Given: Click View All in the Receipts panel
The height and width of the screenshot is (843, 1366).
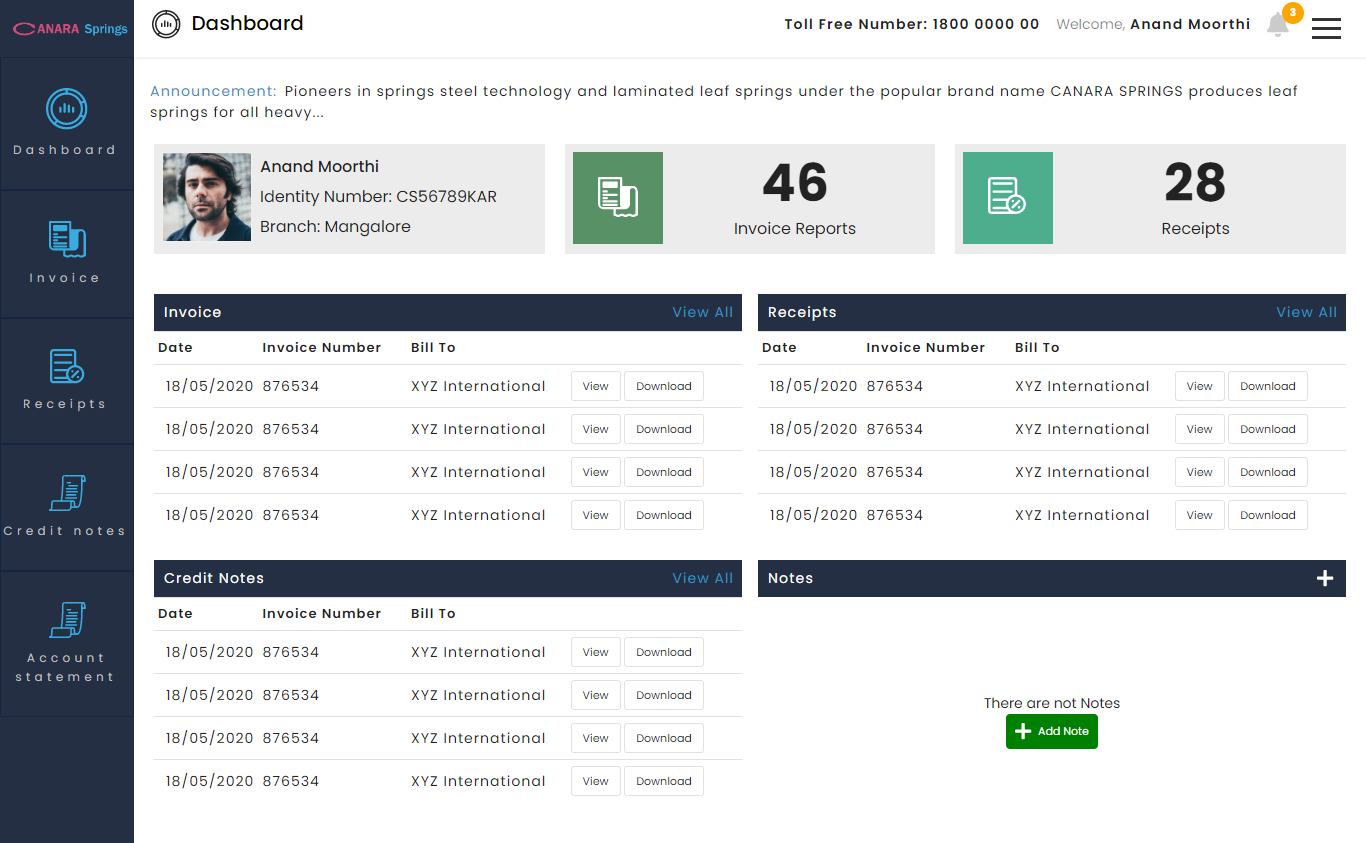Looking at the screenshot, I should pos(1306,312).
